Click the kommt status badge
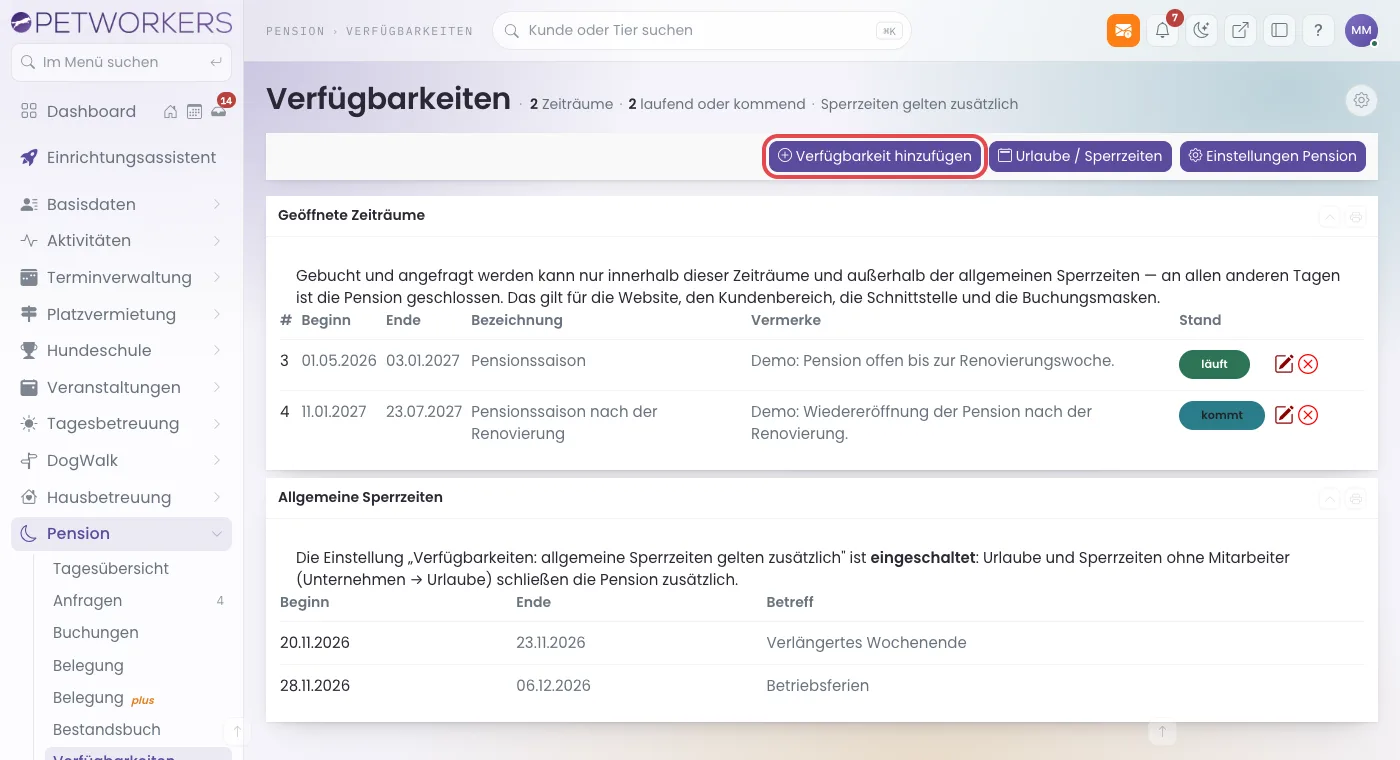 click(x=1222, y=415)
